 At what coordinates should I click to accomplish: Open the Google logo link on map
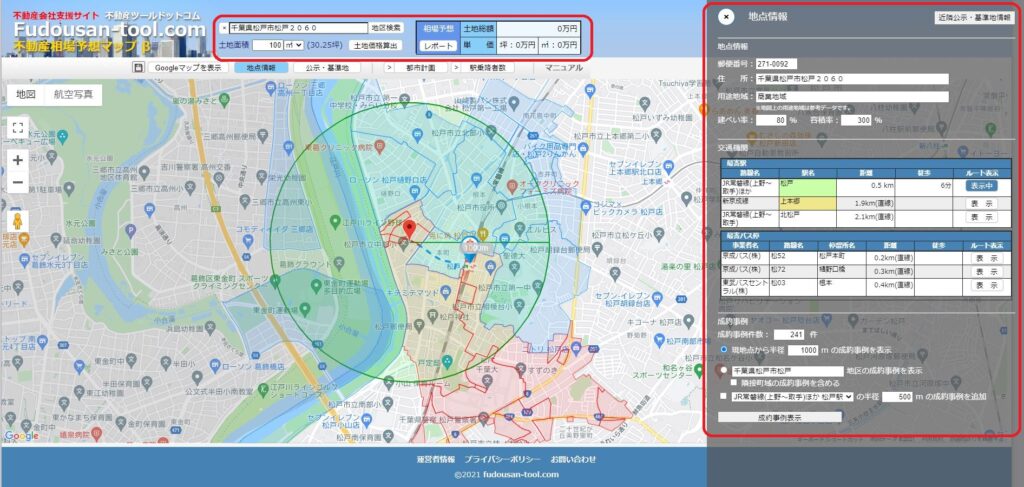(21, 436)
